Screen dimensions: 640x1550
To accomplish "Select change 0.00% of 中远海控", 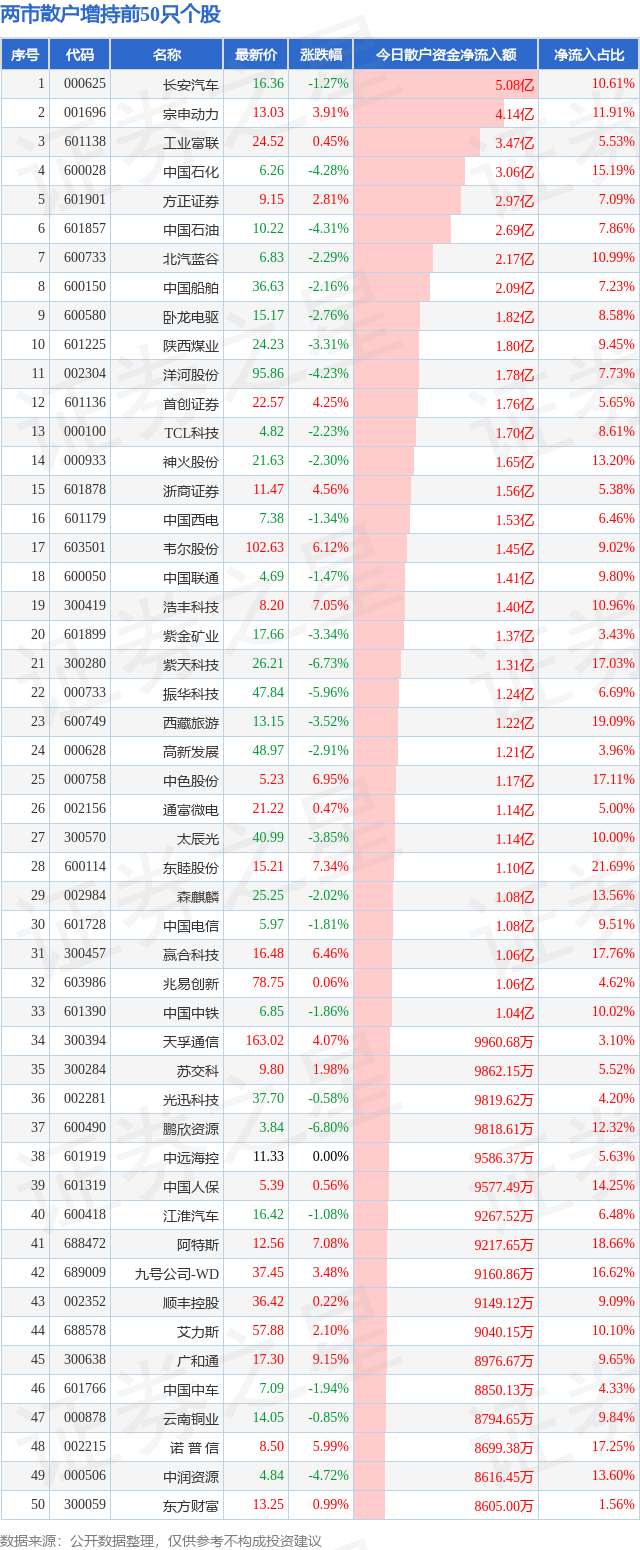I will pyautogui.click(x=330, y=1157).
